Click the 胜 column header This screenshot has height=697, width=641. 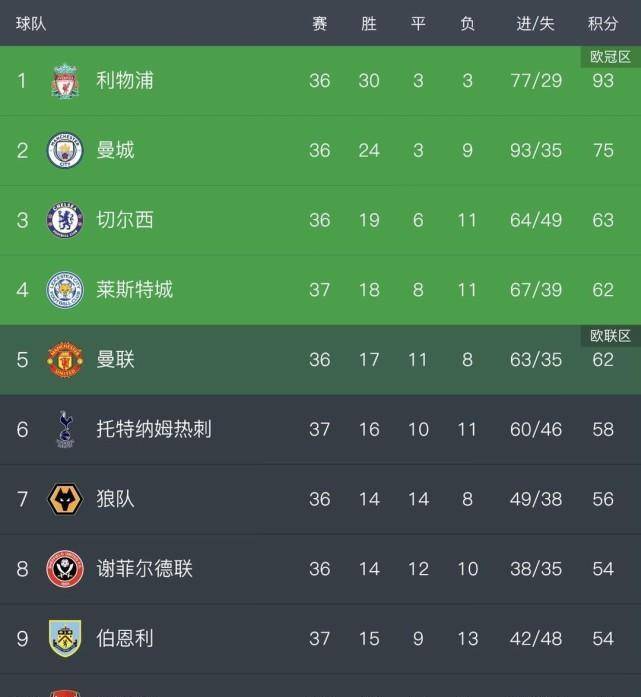pyautogui.click(x=369, y=23)
